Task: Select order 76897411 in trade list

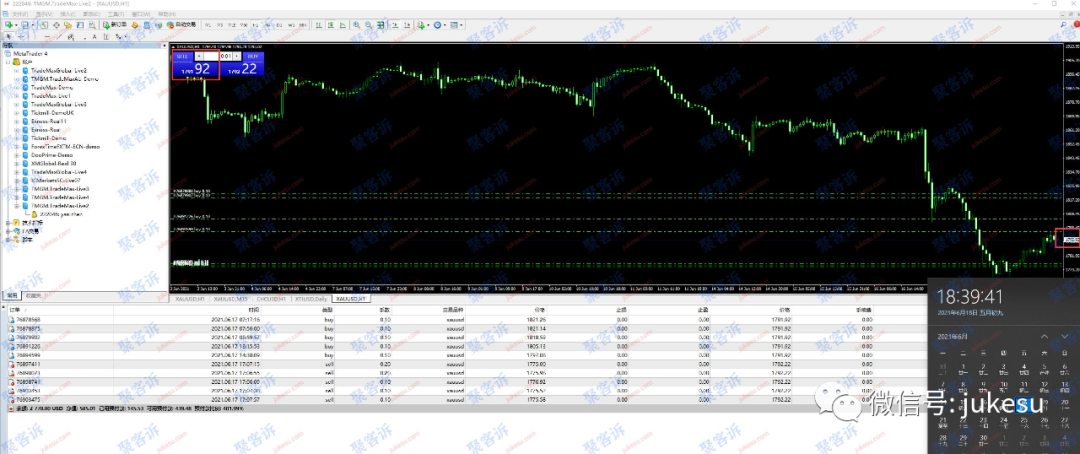Action: pos(468,364)
